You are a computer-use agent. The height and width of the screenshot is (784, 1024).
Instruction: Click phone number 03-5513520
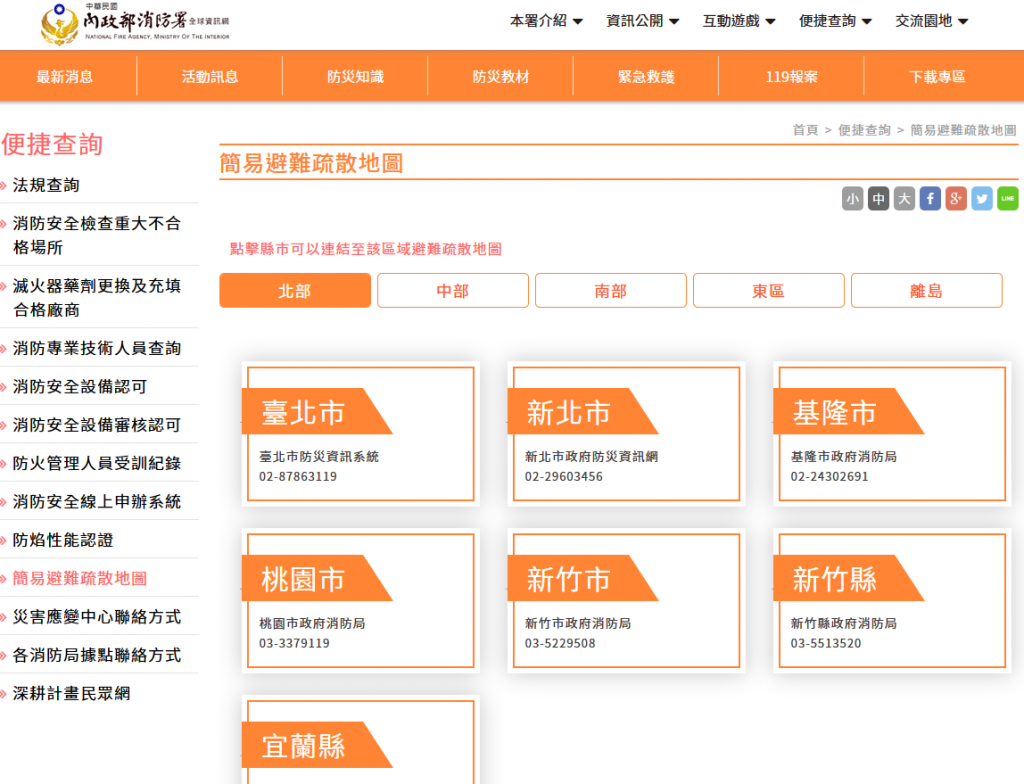pos(825,643)
